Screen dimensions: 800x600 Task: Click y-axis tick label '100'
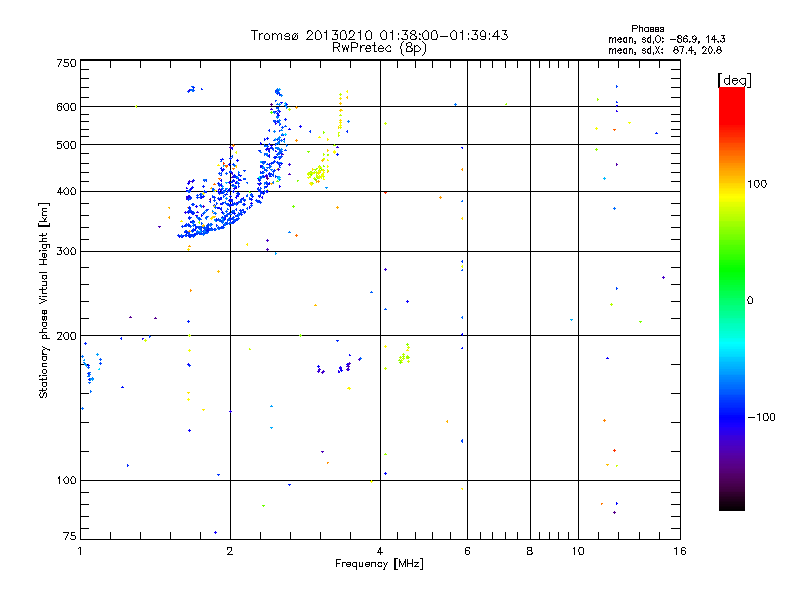(x=67, y=480)
